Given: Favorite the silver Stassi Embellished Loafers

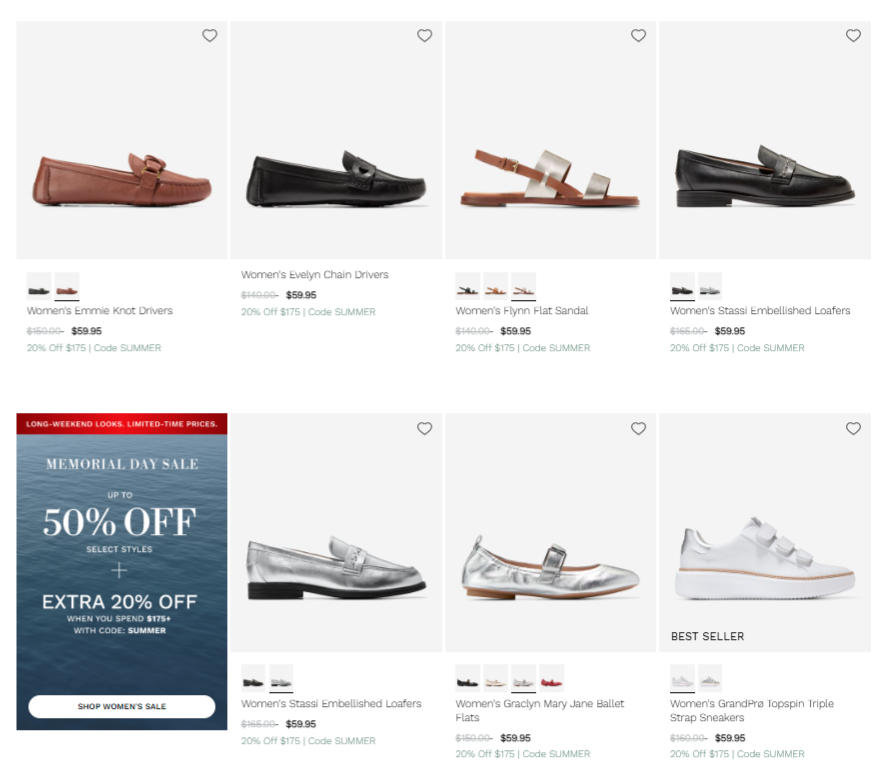Looking at the screenshot, I should 424,428.
